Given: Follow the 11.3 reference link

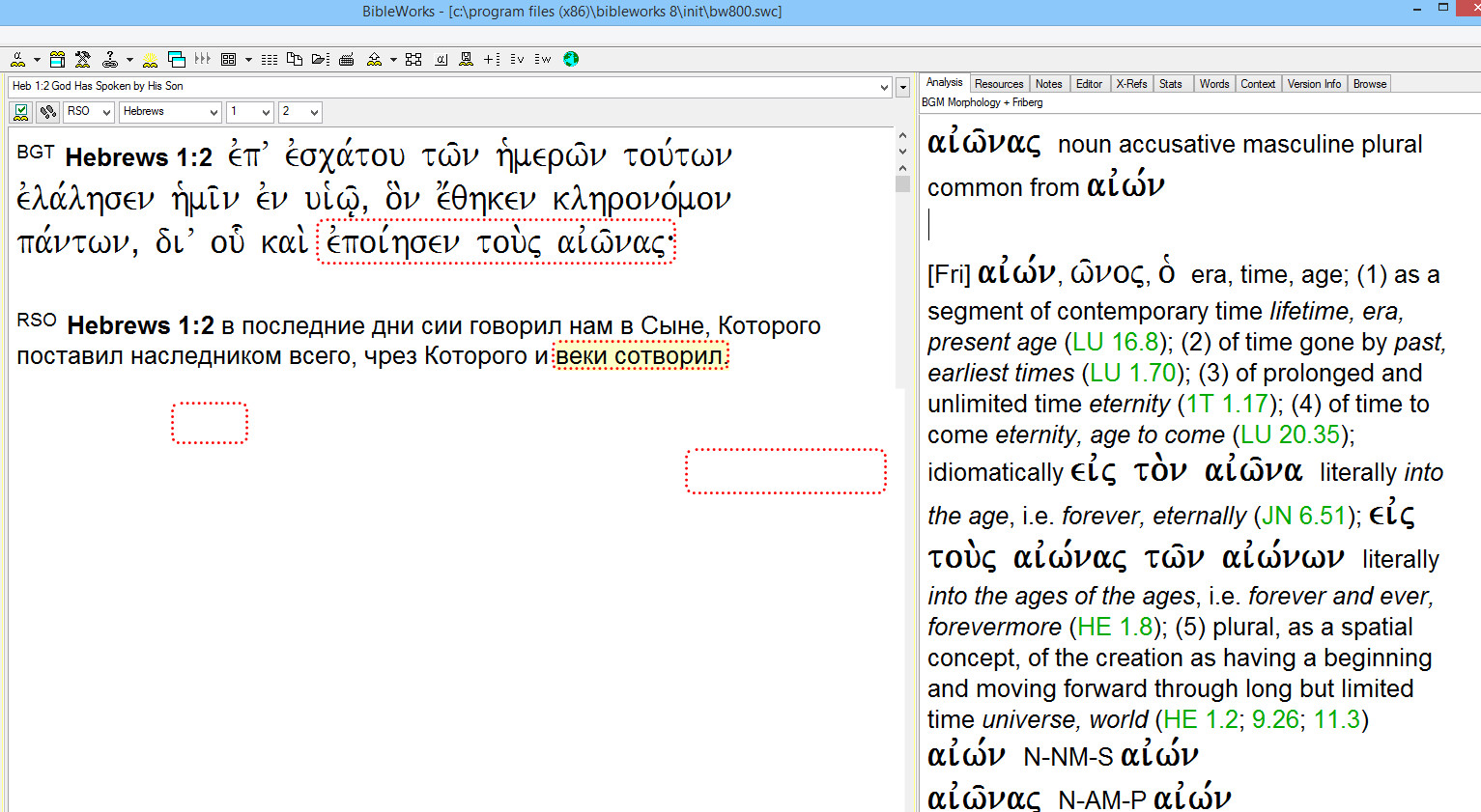Looking at the screenshot, I should tap(1337, 719).
